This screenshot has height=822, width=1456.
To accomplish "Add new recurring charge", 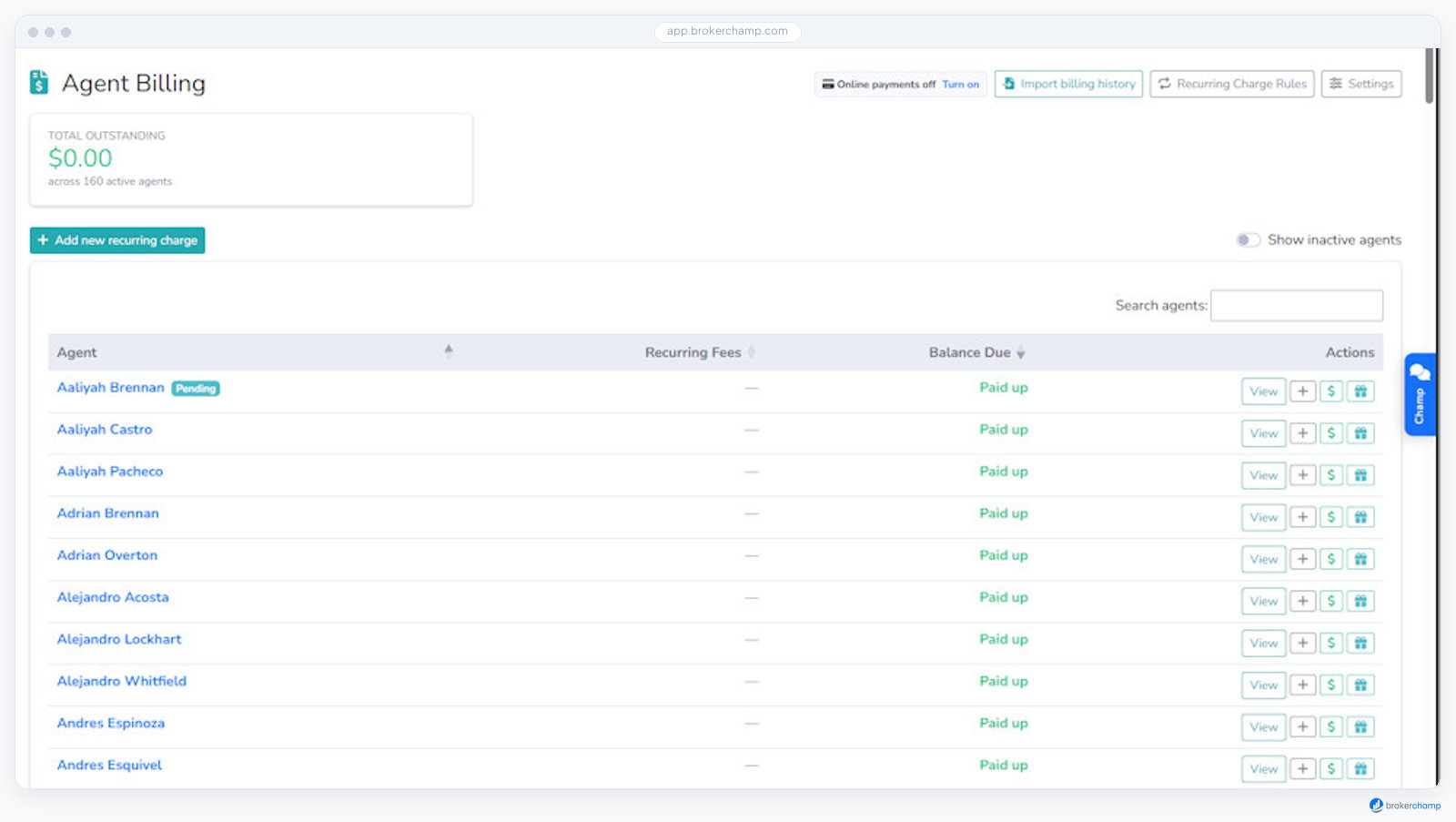I will point(117,240).
